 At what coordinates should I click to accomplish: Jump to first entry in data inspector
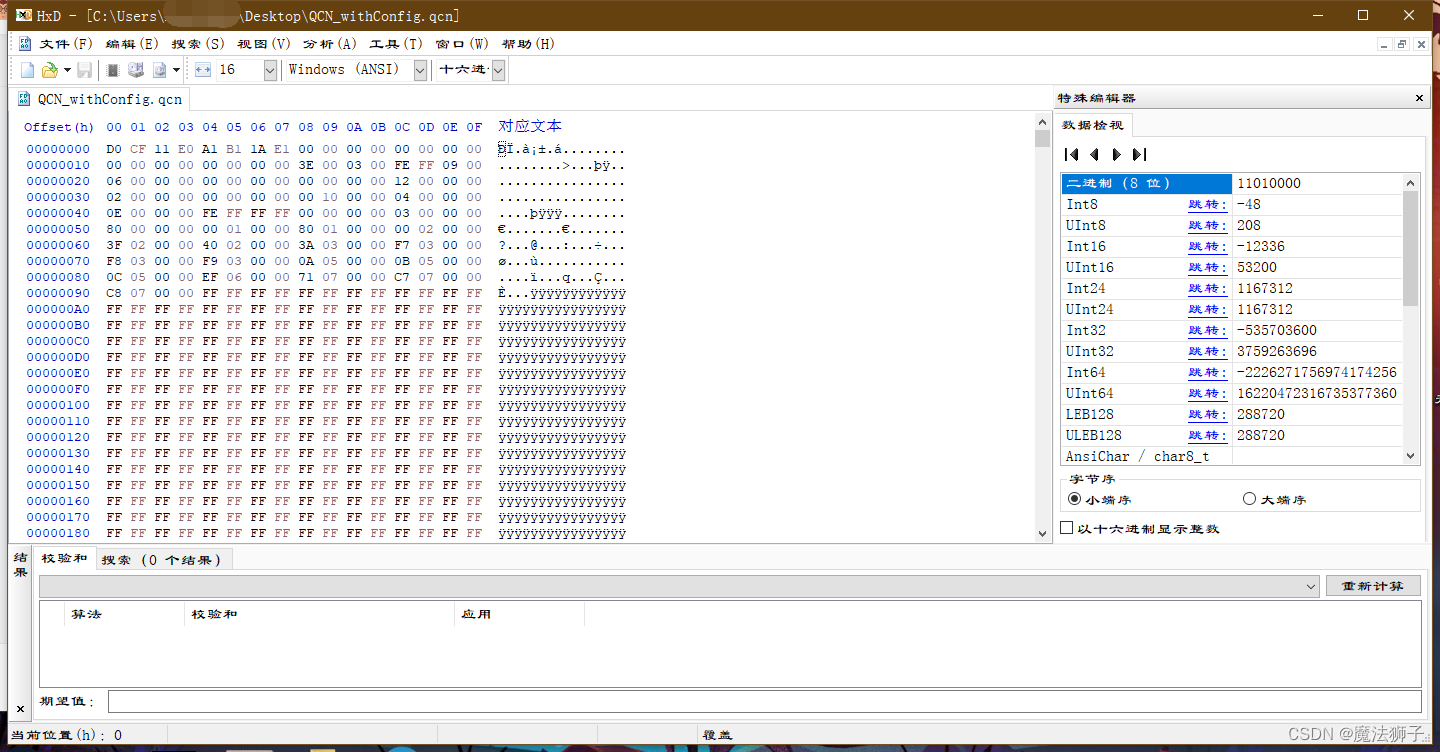click(1071, 154)
